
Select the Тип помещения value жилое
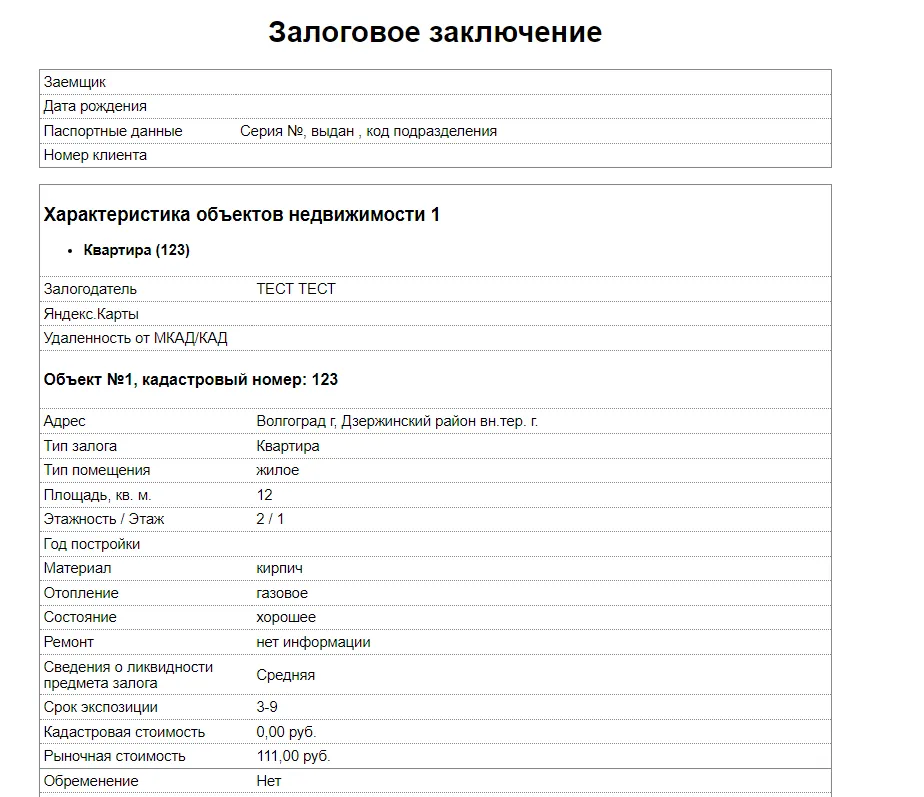coord(277,470)
